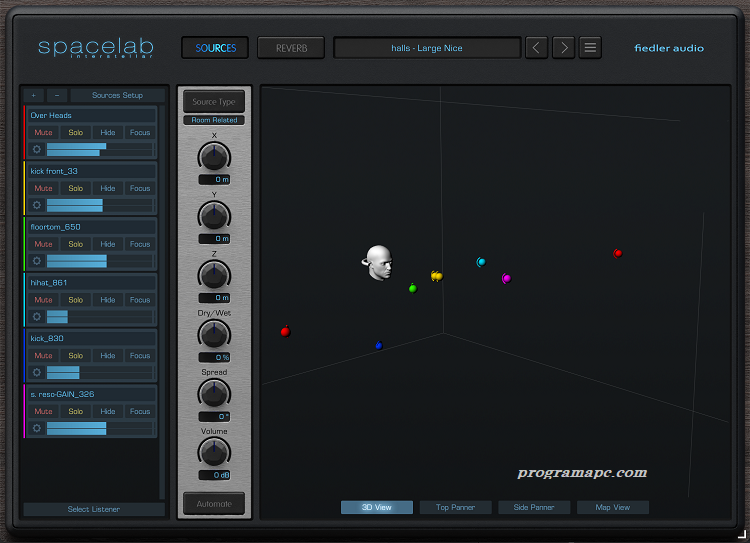
Task: Select the Map View tab
Action: [x=613, y=507]
